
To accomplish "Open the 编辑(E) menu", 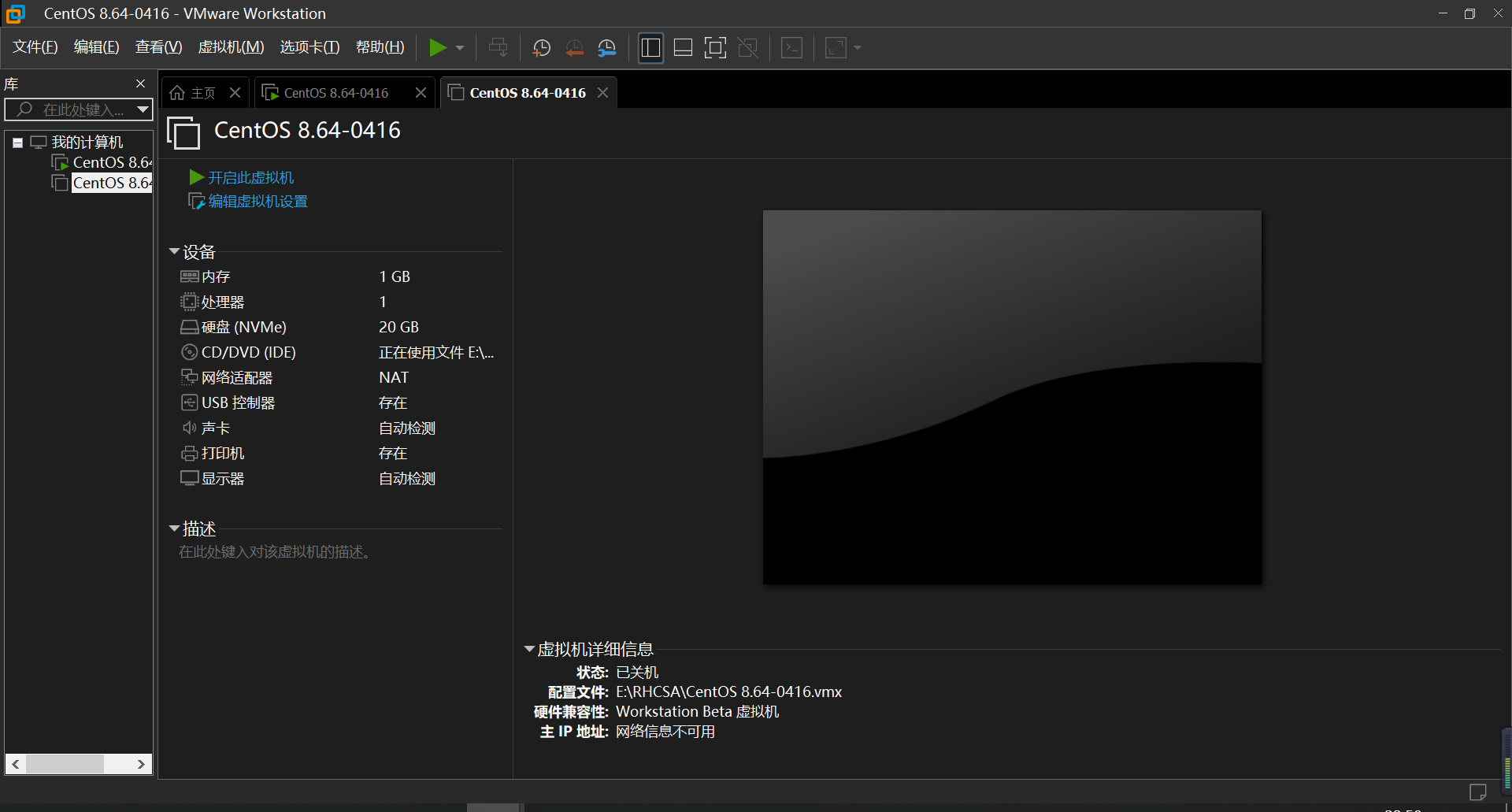I will (x=97, y=47).
